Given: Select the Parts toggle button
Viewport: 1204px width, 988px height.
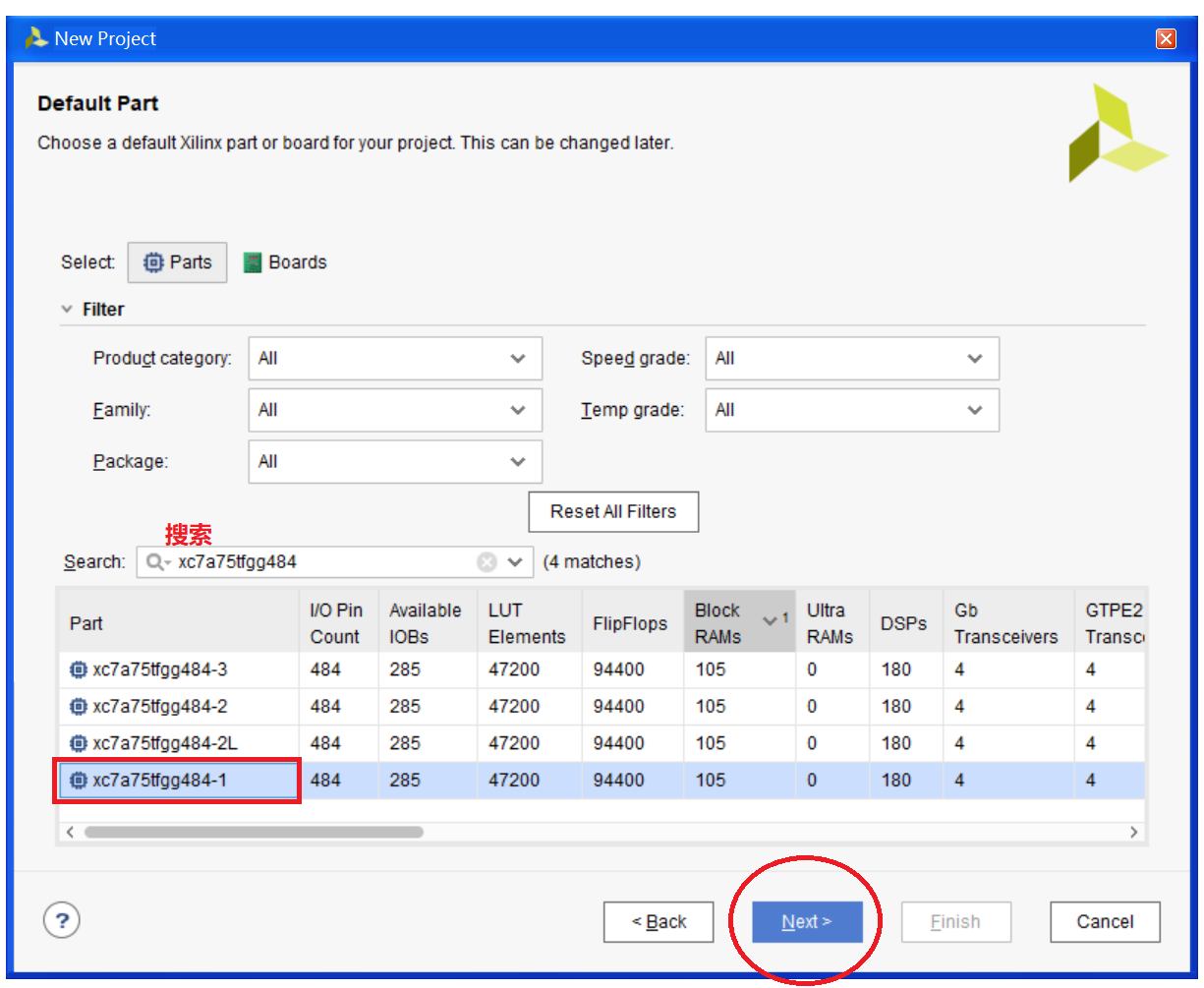Looking at the screenshot, I should (178, 262).
